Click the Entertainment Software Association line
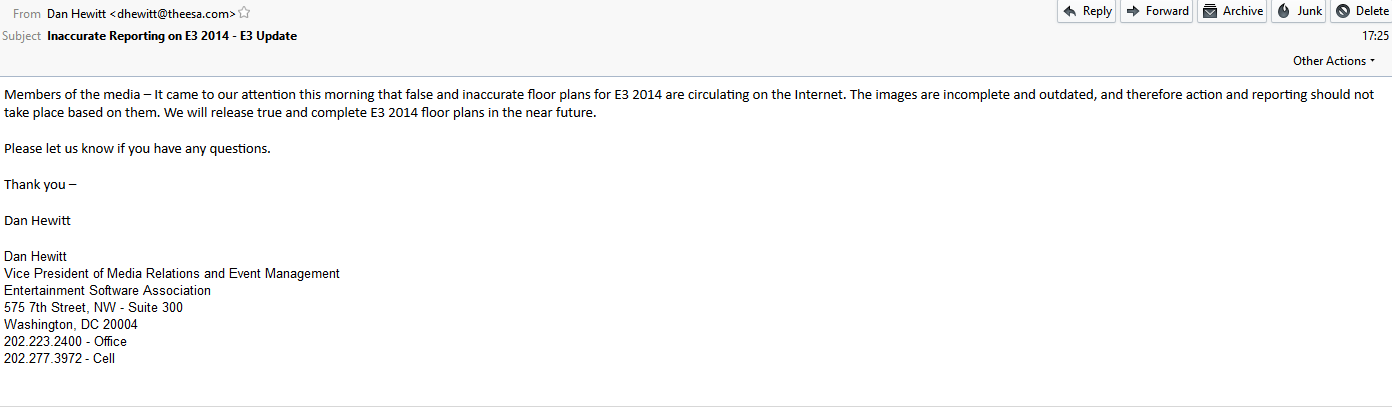The width and height of the screenshot is (1392, 407). pos(108,290)
